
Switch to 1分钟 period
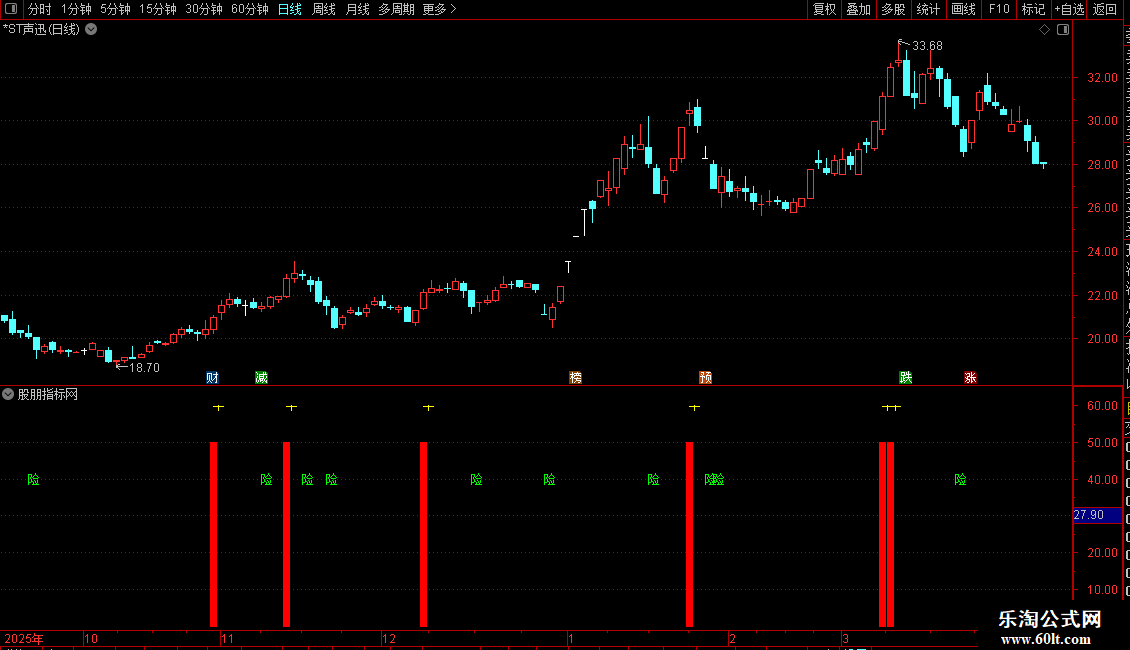(76, 9)
